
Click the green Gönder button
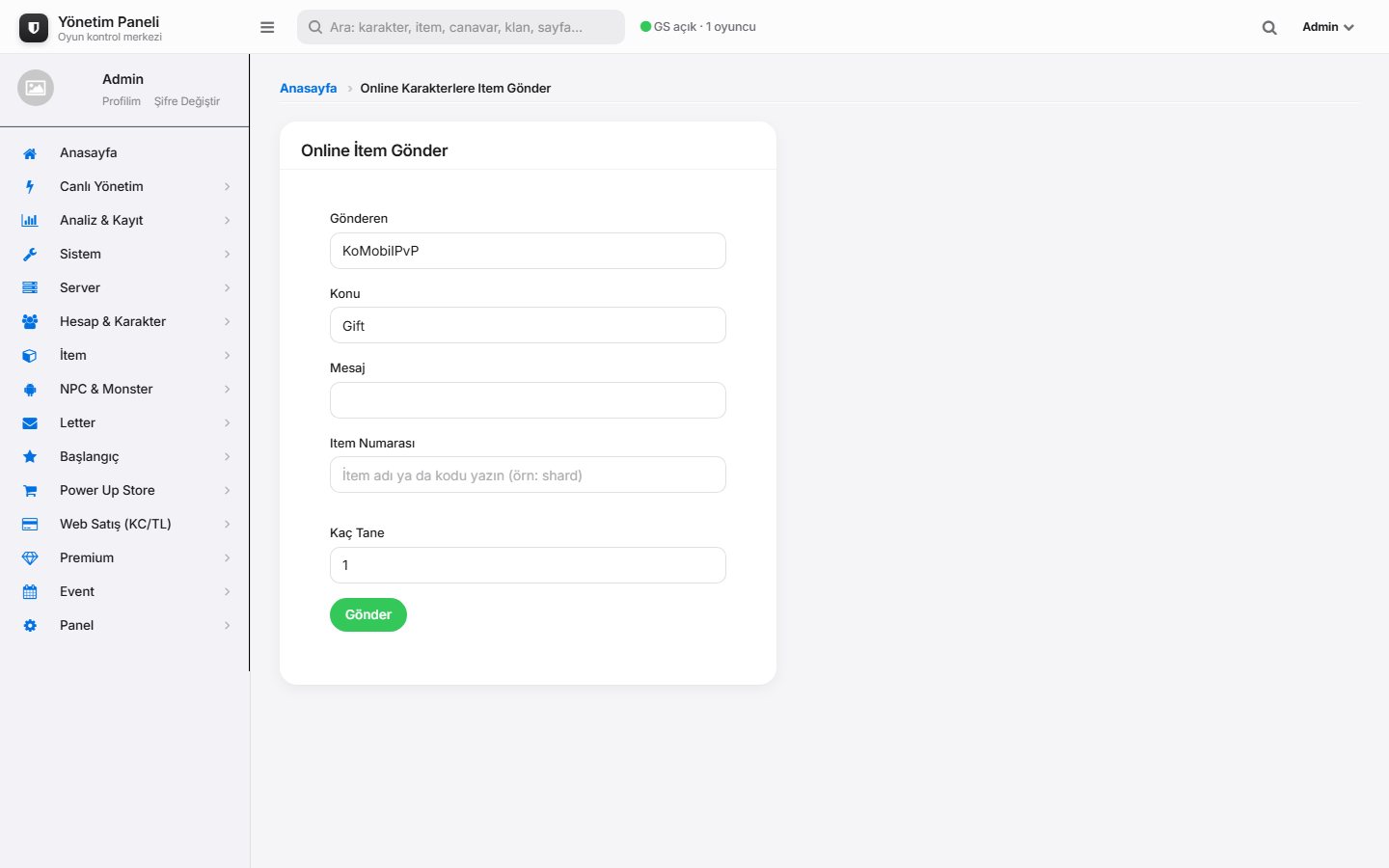(x=368, y=615)
